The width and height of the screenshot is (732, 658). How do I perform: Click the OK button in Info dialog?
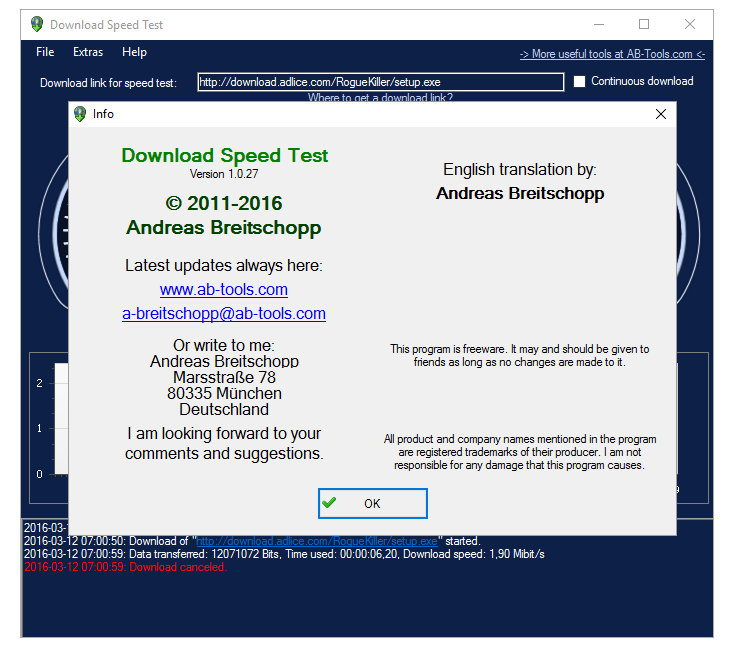[x=373, y=503]
